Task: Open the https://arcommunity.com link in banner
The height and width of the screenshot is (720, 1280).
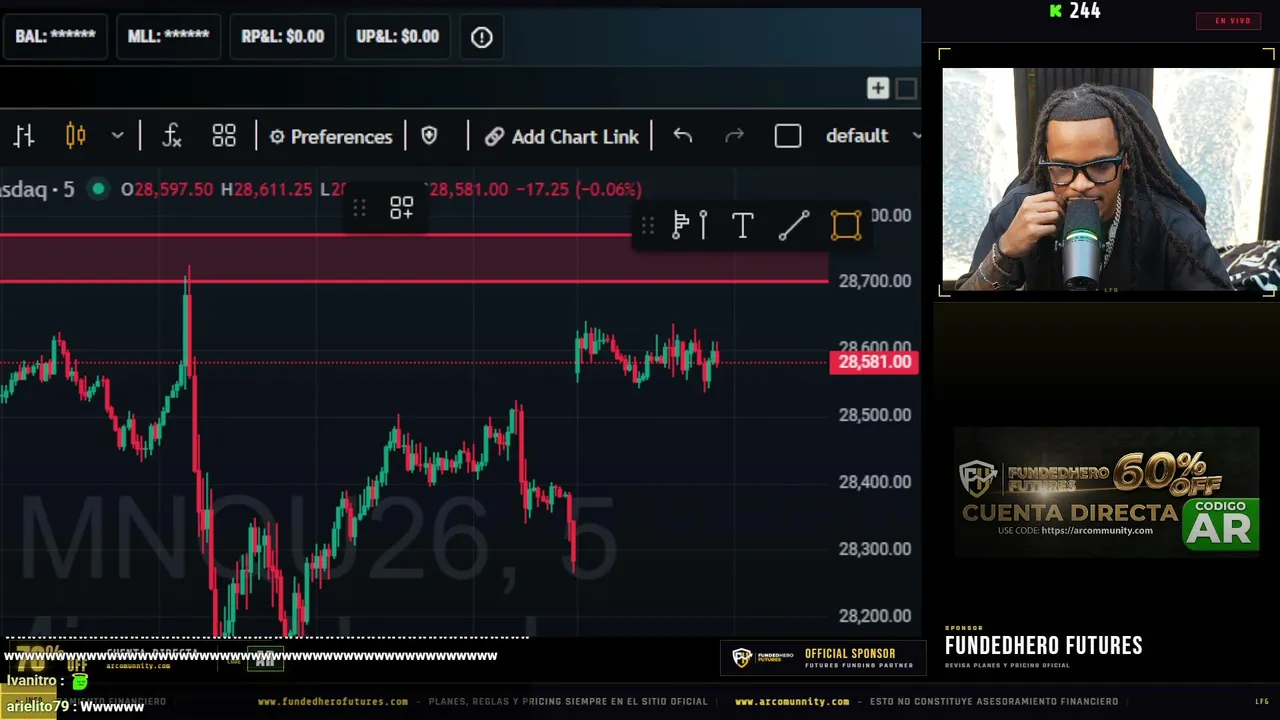Action: pyautogui.click(x=1097, y=531)
